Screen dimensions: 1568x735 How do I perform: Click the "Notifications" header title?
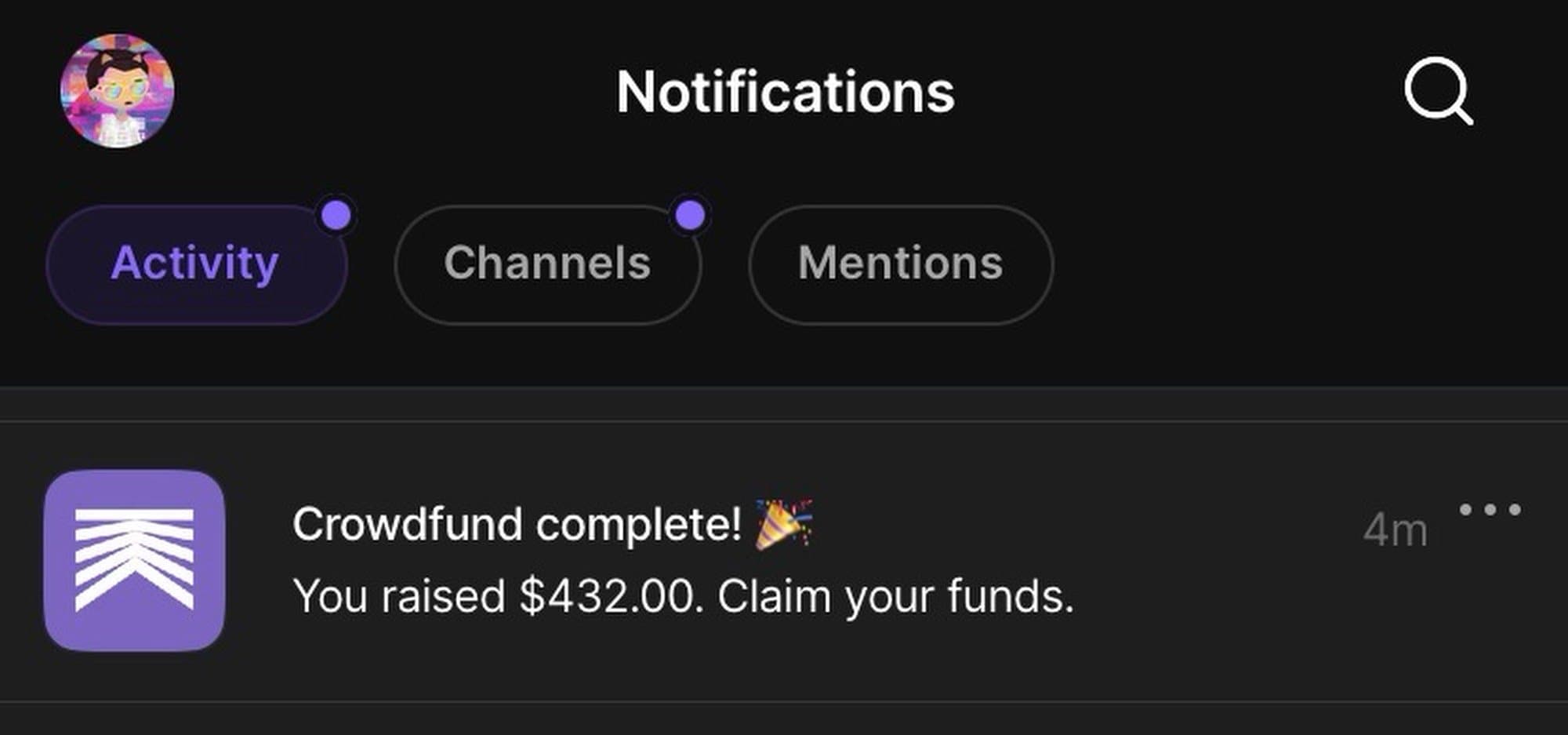785,92
